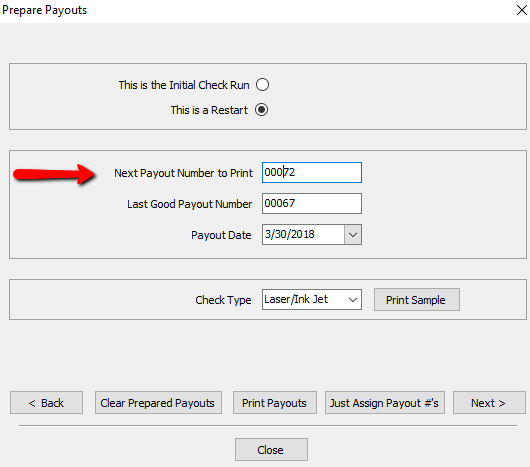Click the Prepare Payouts title text
This screenshot has height=467, width=530.
tap(44, 10)
